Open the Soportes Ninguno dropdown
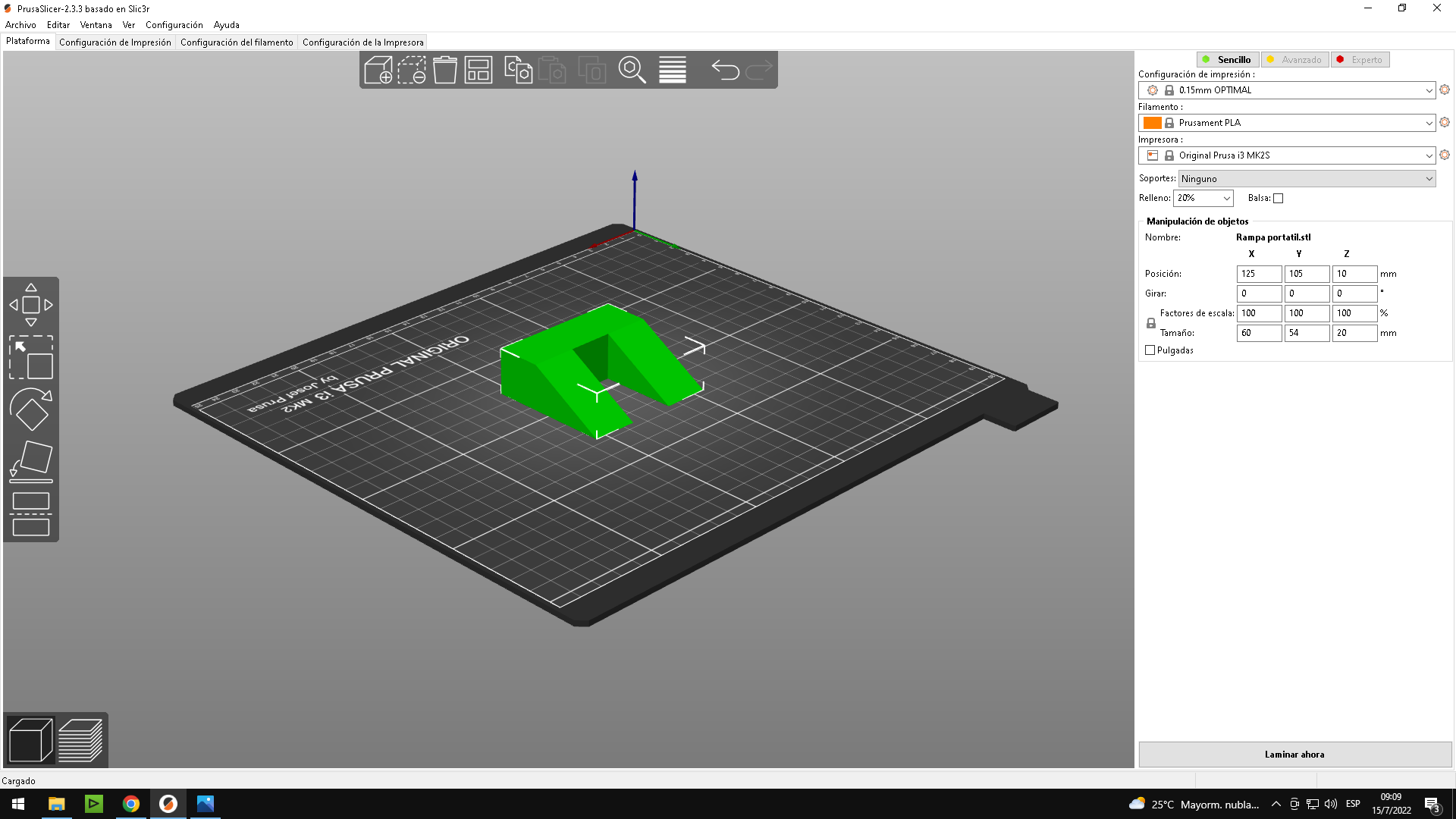The height and width of the screenshot is (819, 1456). (x=1307, y=179)
